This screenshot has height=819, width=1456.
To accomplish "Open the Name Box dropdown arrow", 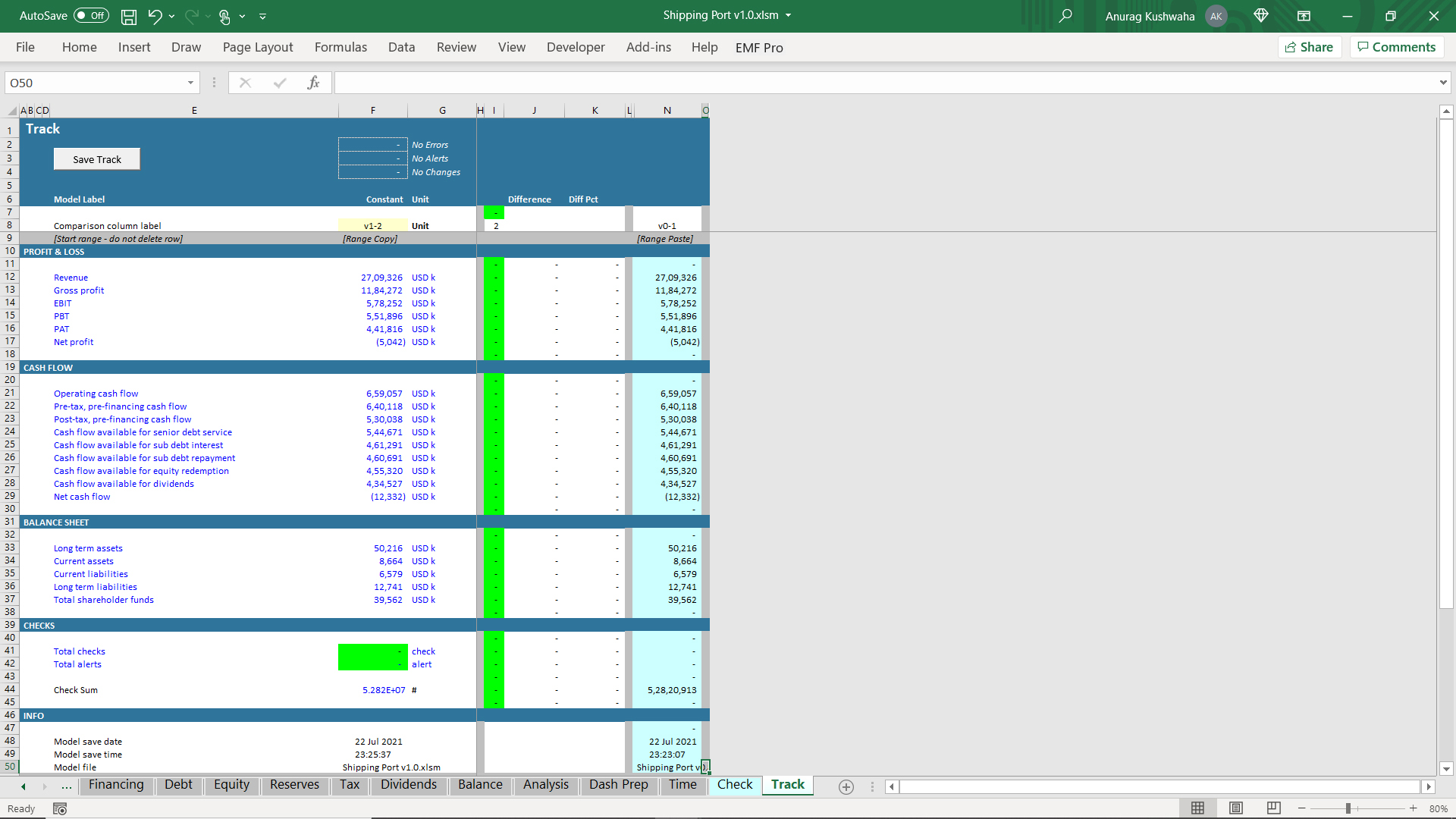I will tap(190, 83).
